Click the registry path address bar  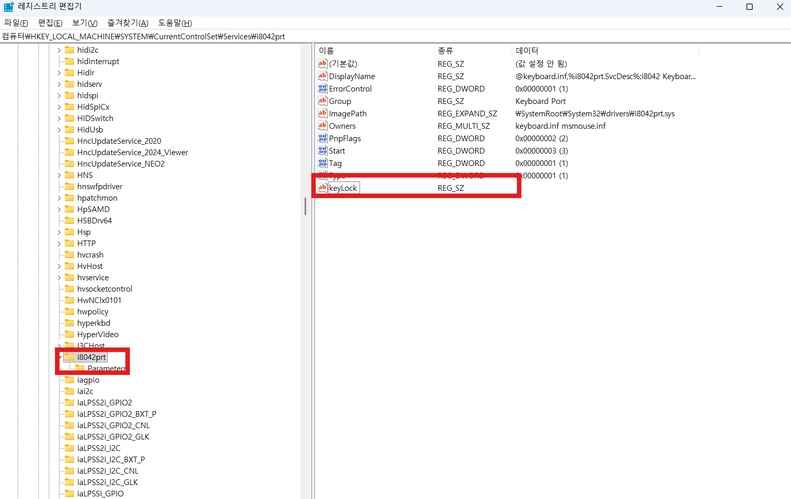point(396,36)
